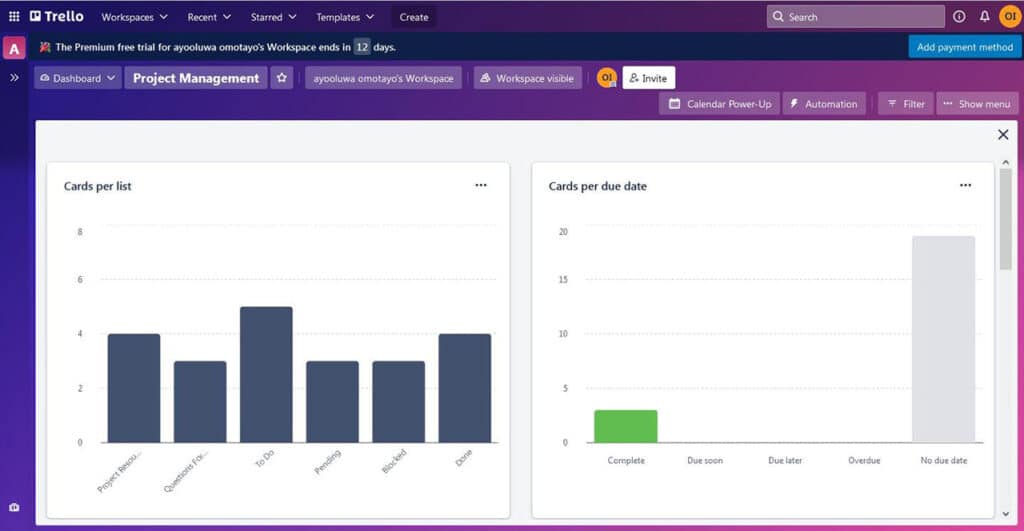Open the Calendar Power-Up

coord(719,104)
